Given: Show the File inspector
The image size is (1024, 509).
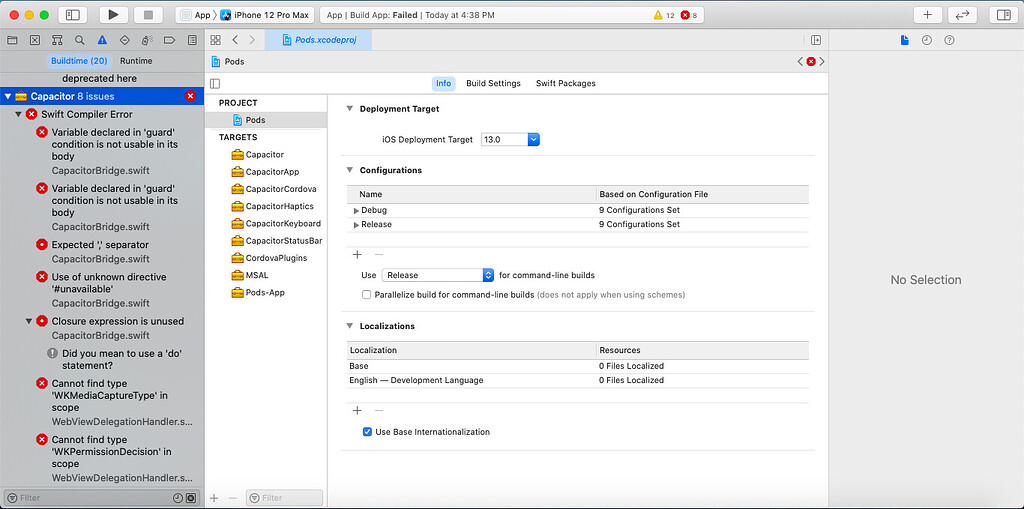Looking at the screenshot, I should 904,40.
